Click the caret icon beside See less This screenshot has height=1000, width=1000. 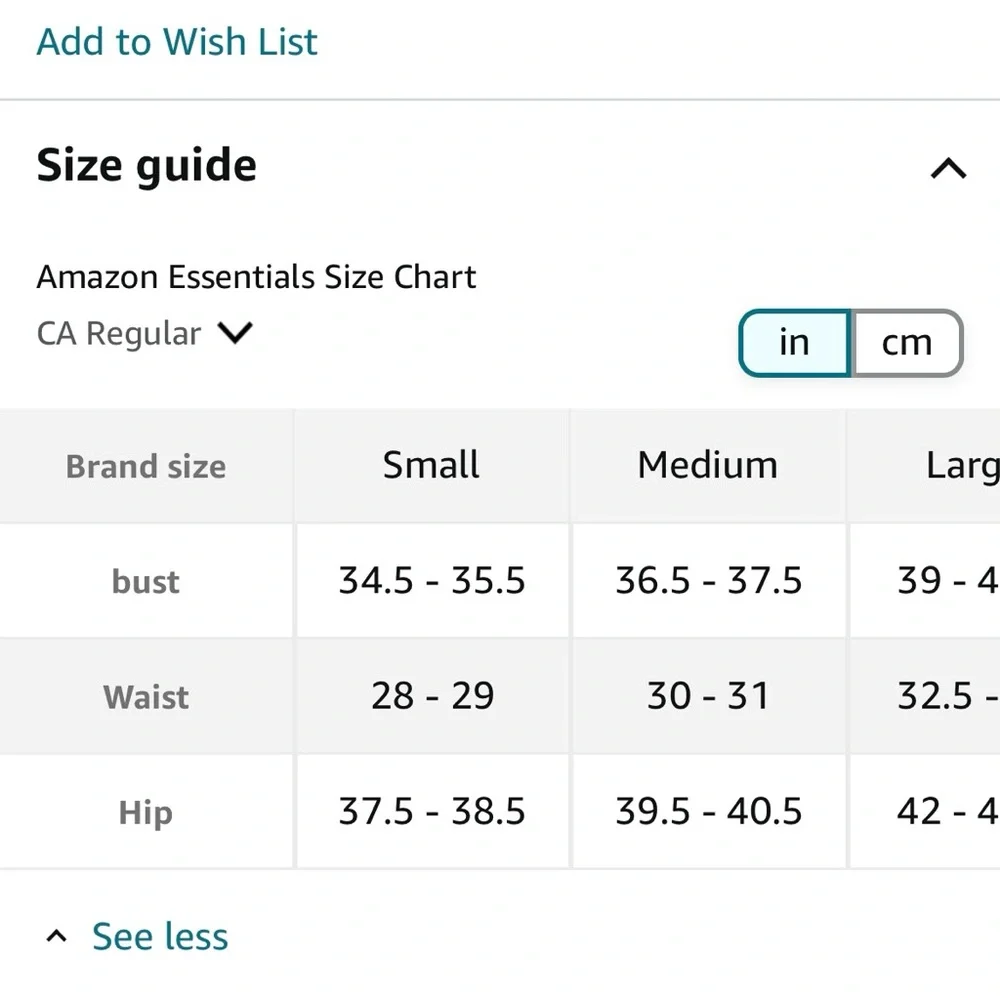pos(57,937)
